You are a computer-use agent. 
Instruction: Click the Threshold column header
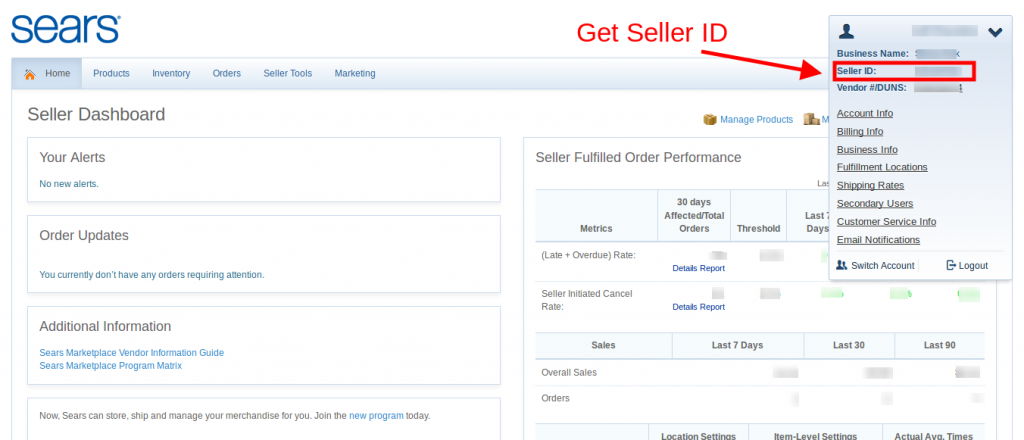click(758, 228)
